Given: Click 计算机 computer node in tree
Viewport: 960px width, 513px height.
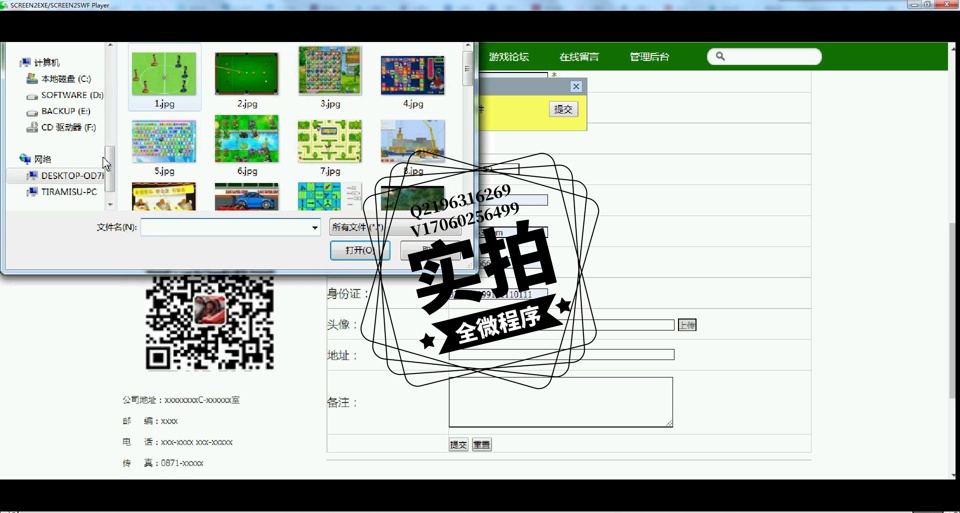Looking at the screenshot, I should coord(46,62).
